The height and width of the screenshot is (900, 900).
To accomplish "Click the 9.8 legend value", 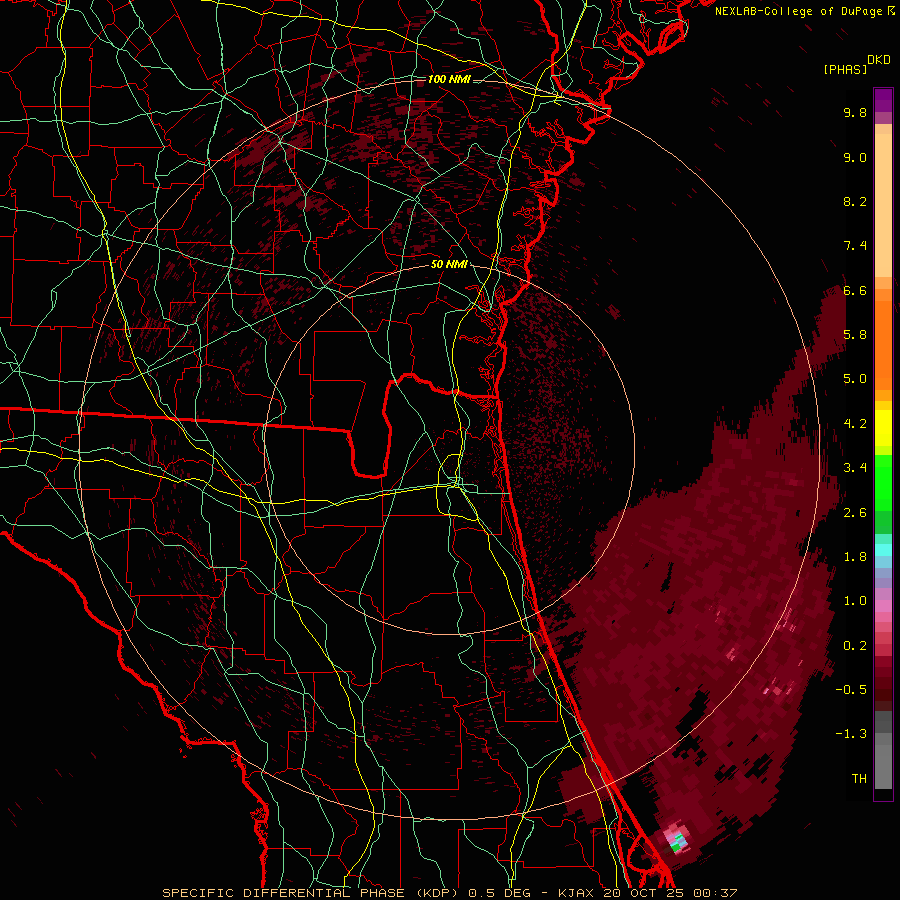I will (x=855, y=112).
